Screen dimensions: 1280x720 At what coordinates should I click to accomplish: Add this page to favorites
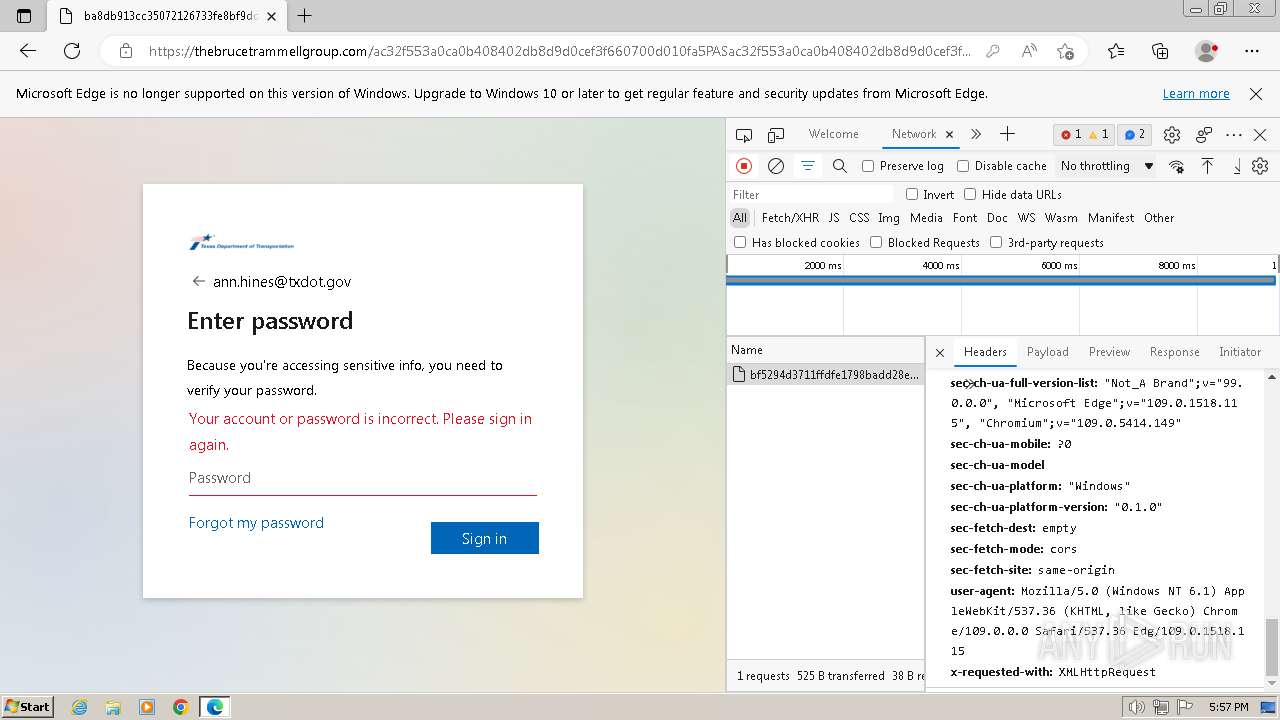coord(1066,51)
